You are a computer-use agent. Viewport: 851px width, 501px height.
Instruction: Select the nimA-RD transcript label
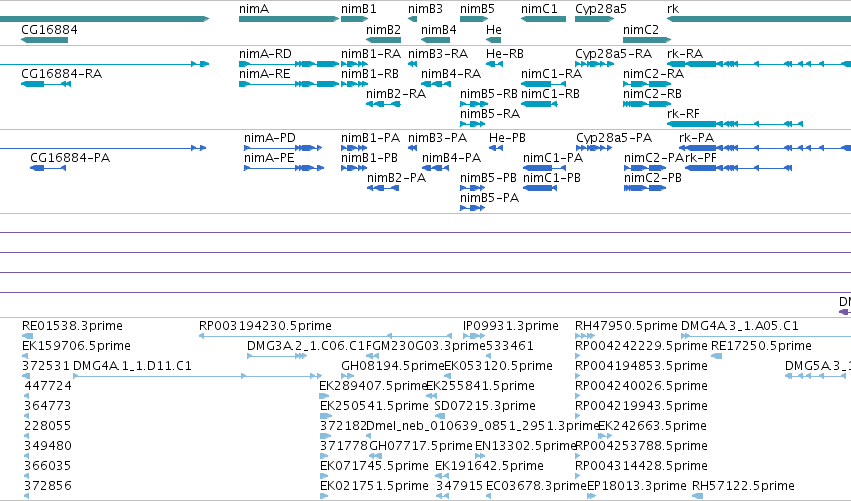pos(265,54)
